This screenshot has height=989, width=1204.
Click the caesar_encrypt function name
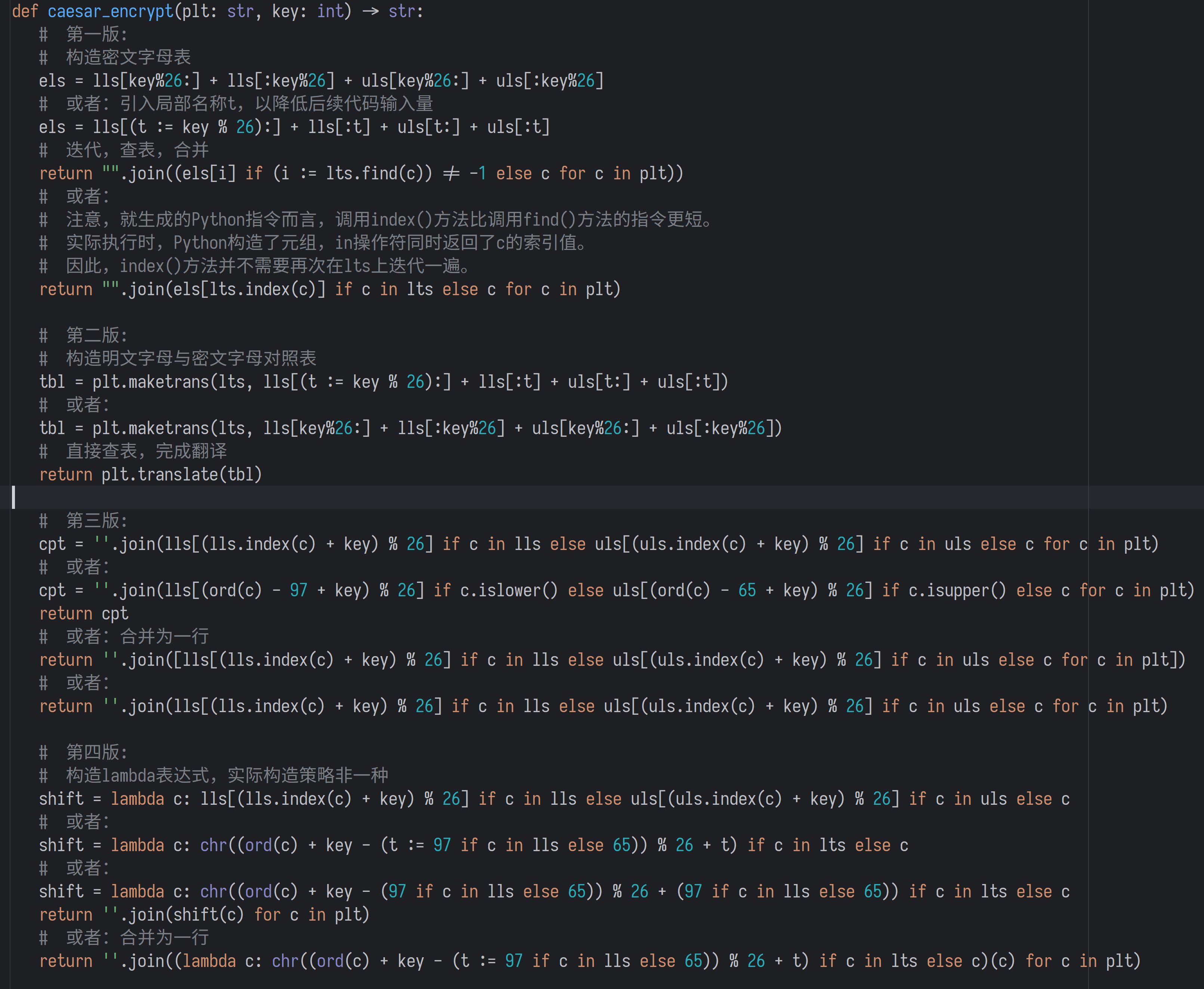click(110, 11)
